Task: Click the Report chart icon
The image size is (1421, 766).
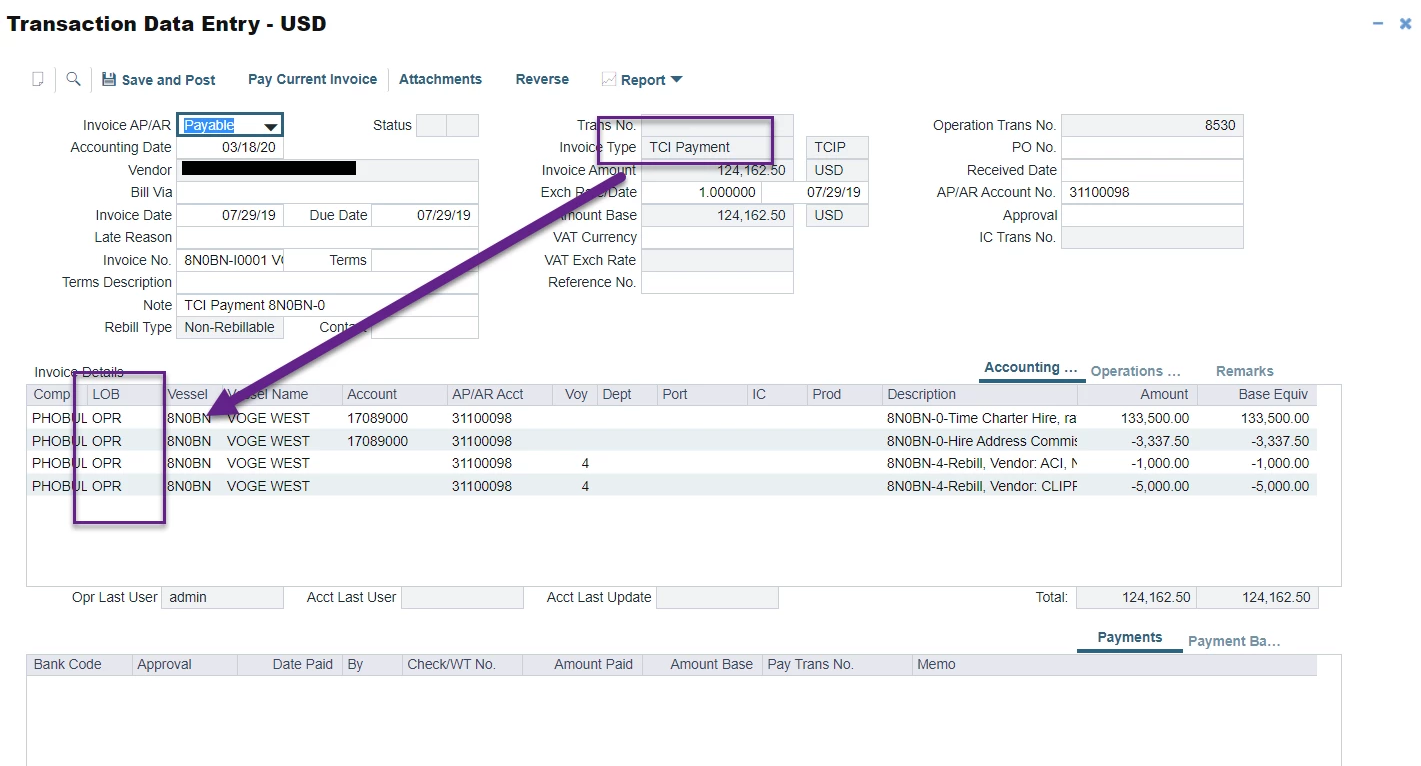Action: 608,80
